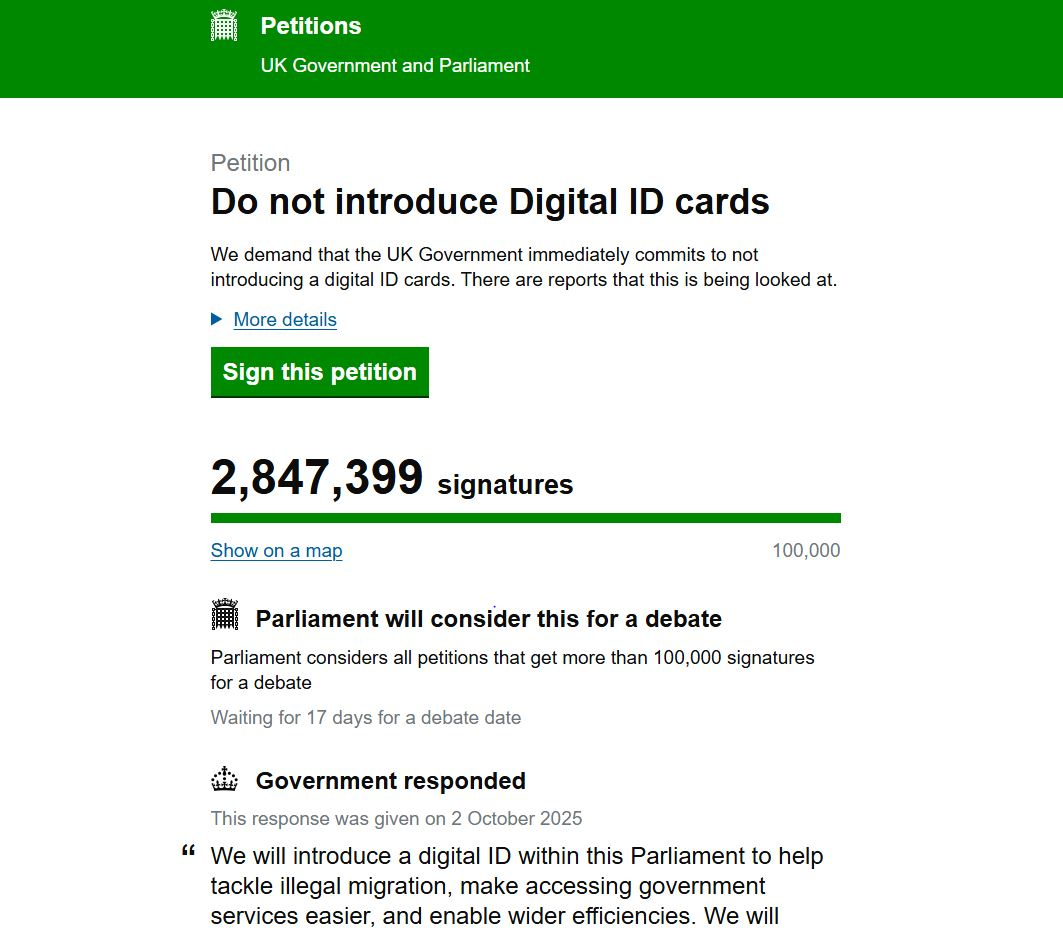Open the Show on a map link
The height and width of the screenshot is (934, 1063).
tap(276, 551)
